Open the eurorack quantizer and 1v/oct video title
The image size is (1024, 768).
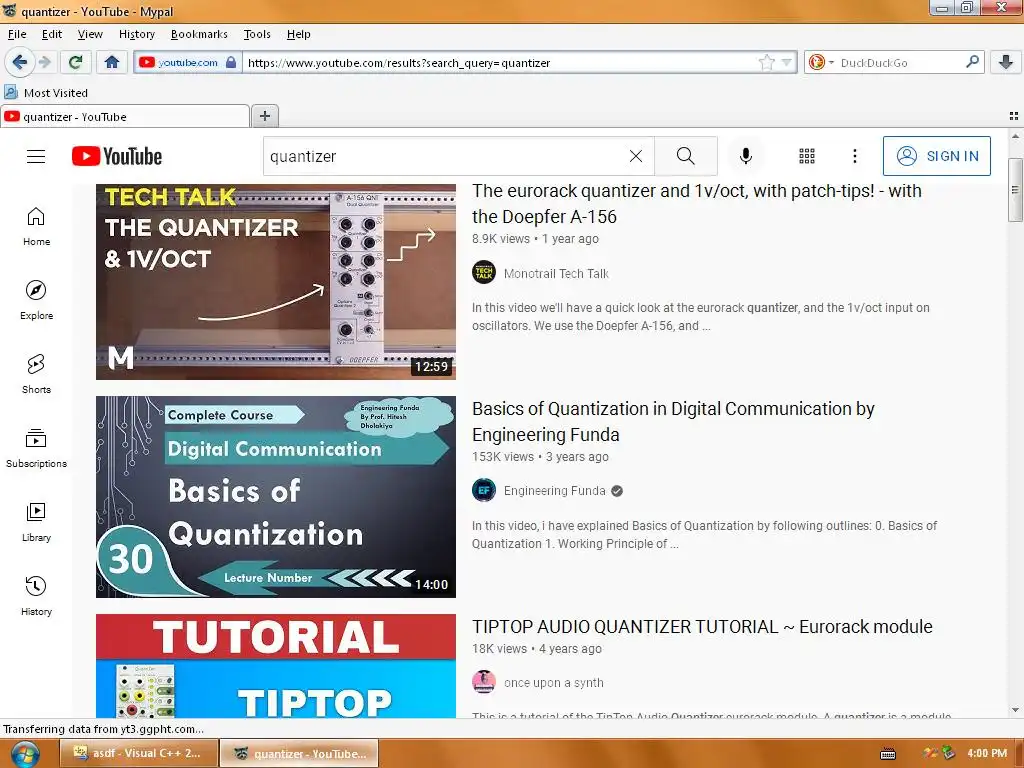click(697, 204)
